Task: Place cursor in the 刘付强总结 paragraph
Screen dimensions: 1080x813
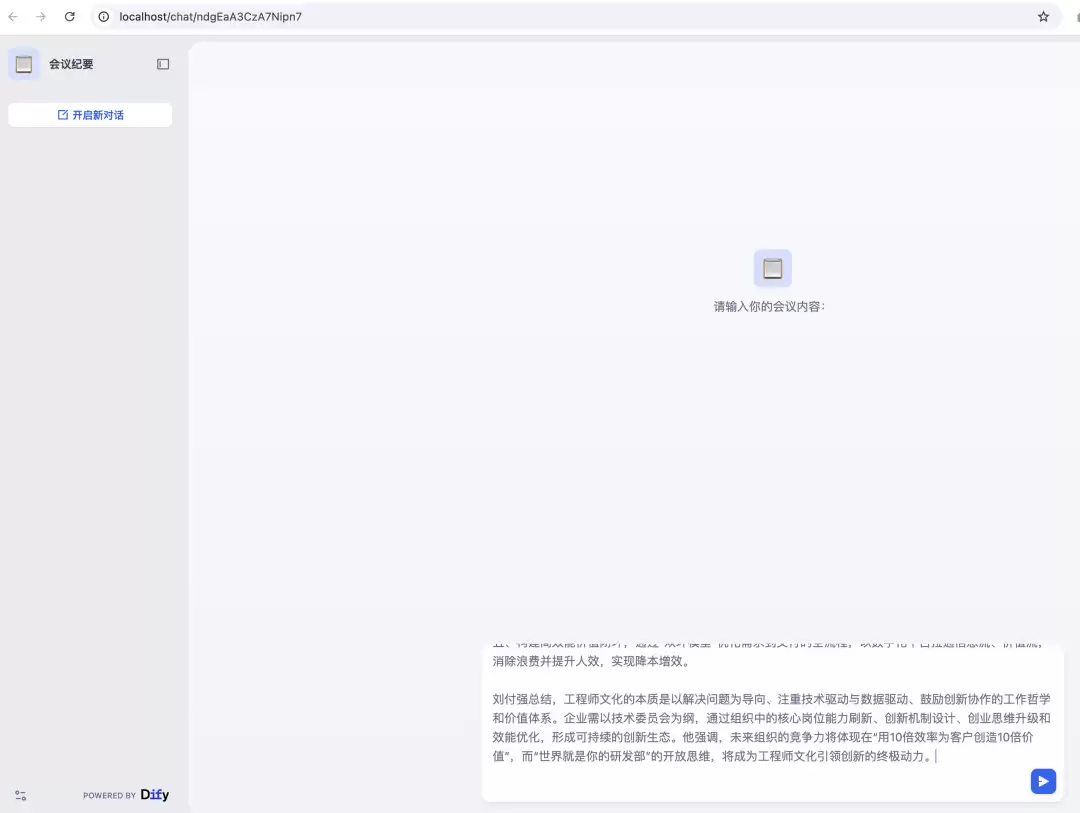Action: click(x=771, y=728)
